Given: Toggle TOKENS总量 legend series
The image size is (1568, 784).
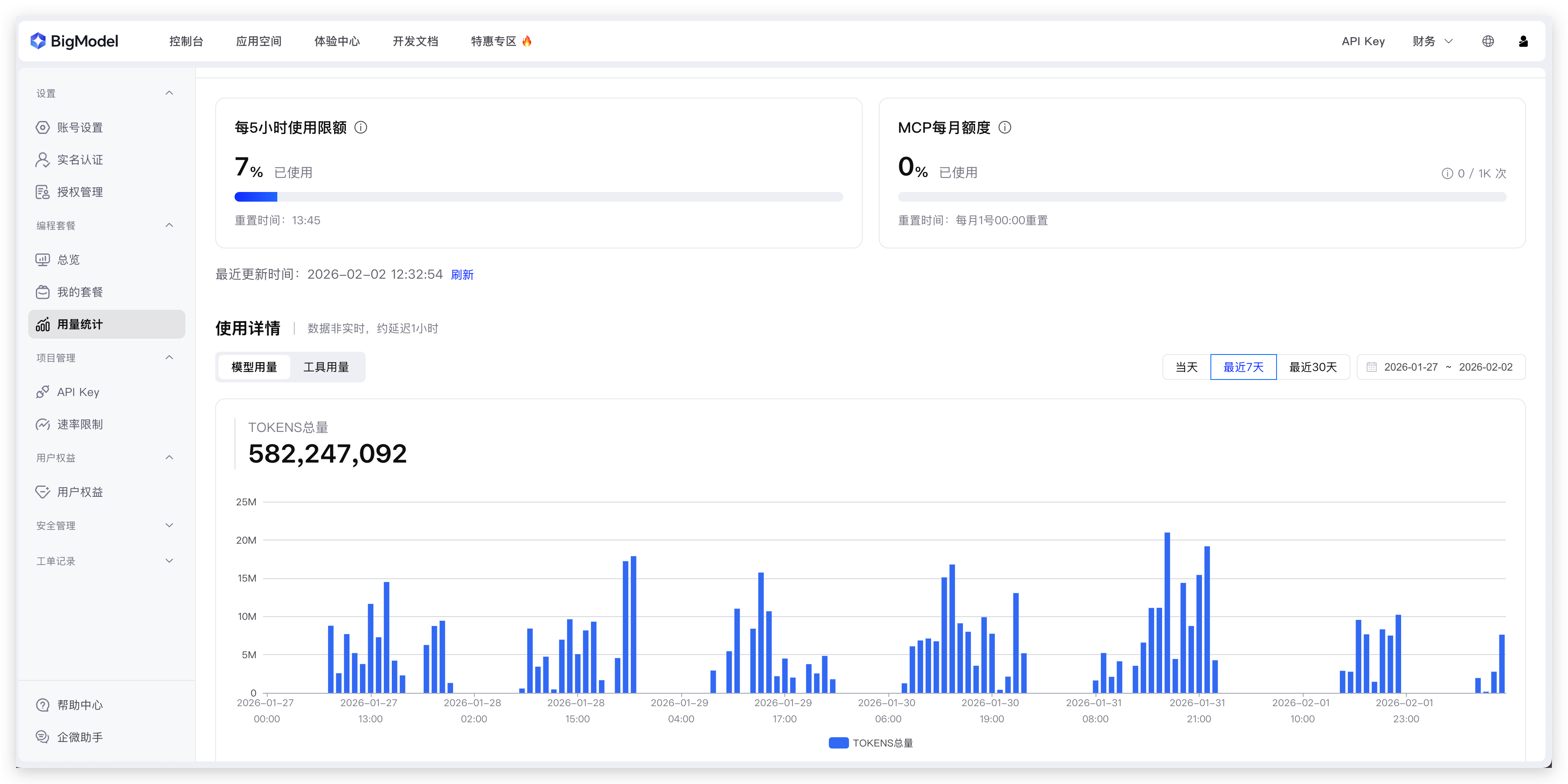Looking at the screenshot, I should 870,742.
